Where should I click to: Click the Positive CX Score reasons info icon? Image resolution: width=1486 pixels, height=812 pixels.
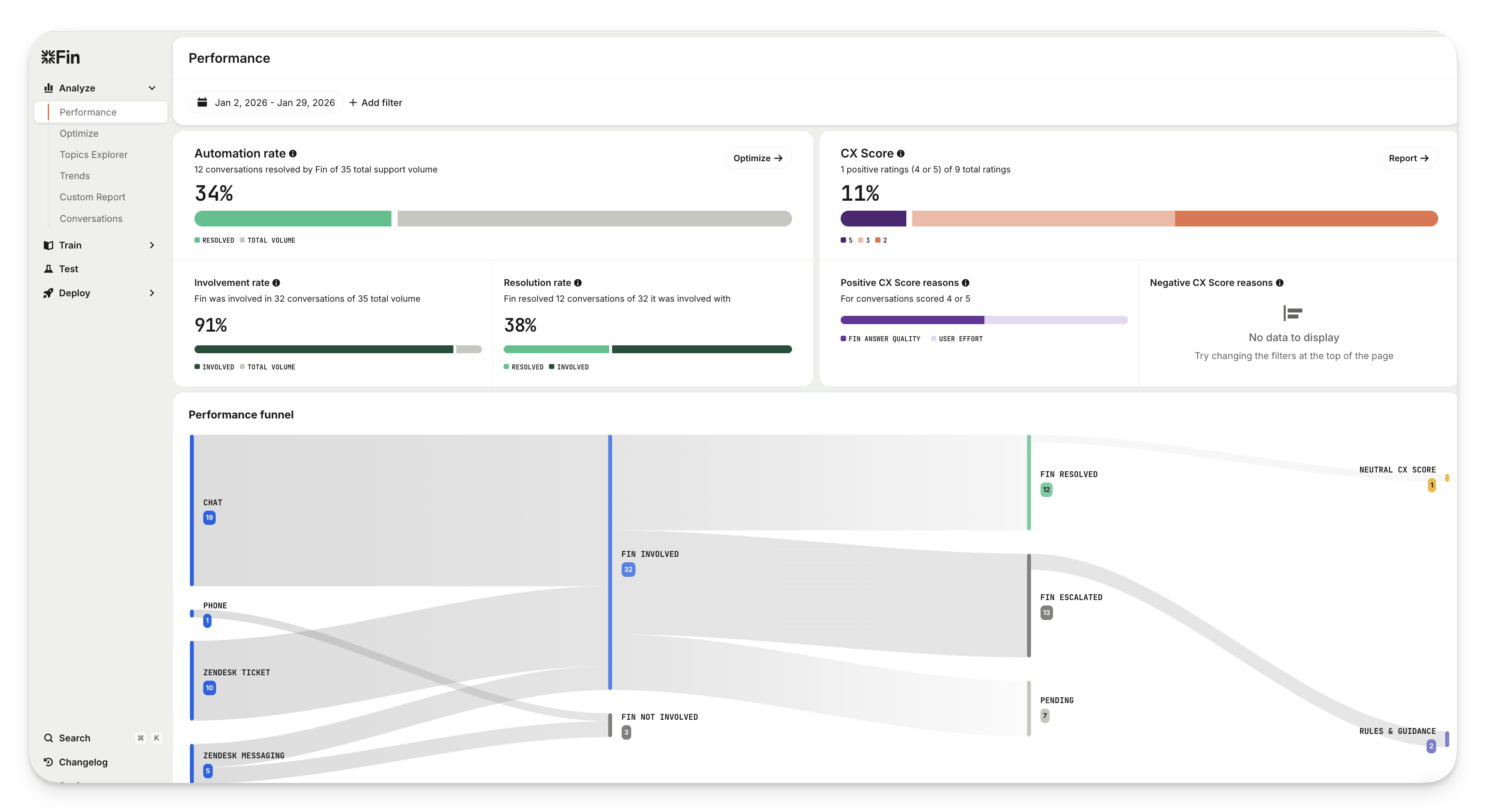965,283
